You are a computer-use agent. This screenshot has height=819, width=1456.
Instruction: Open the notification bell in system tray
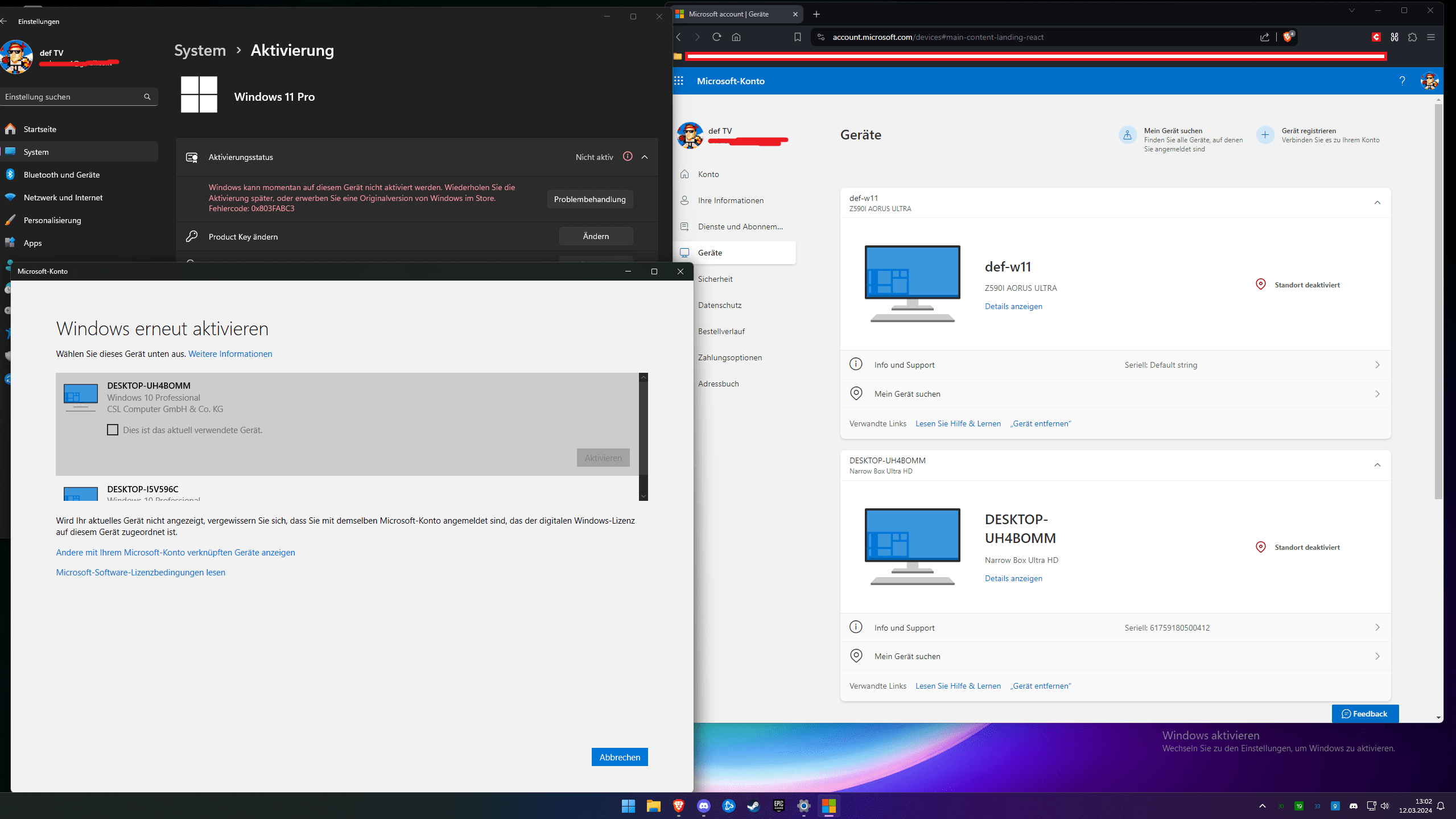[1441, 806]
